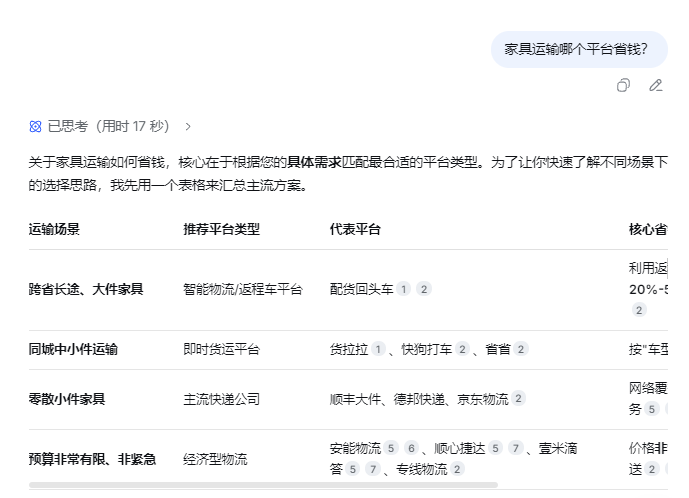Select the 预算非常有限、非紧急 cell

click(92, 459)
